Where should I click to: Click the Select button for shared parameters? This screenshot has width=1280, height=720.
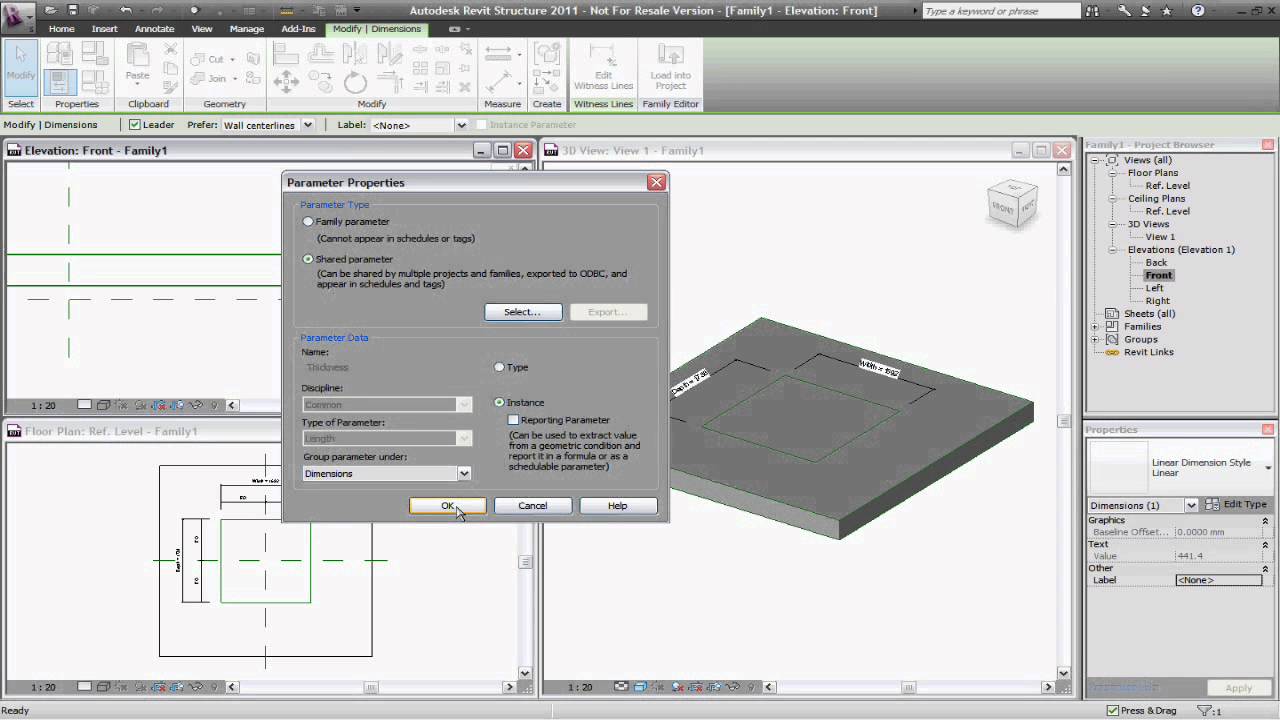(x=523, y=311)
